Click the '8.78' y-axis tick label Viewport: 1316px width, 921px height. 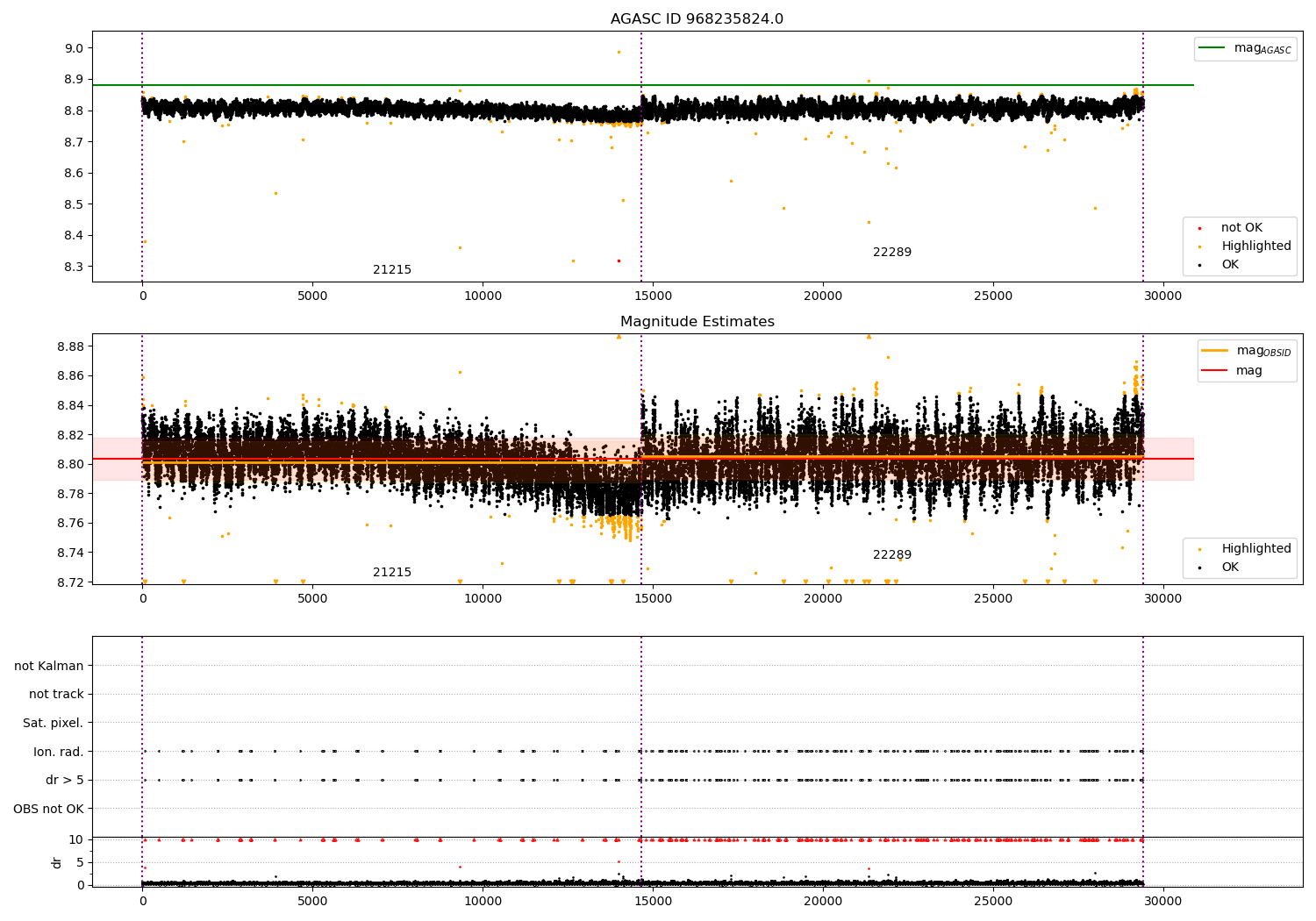click(x=69, y=495)
